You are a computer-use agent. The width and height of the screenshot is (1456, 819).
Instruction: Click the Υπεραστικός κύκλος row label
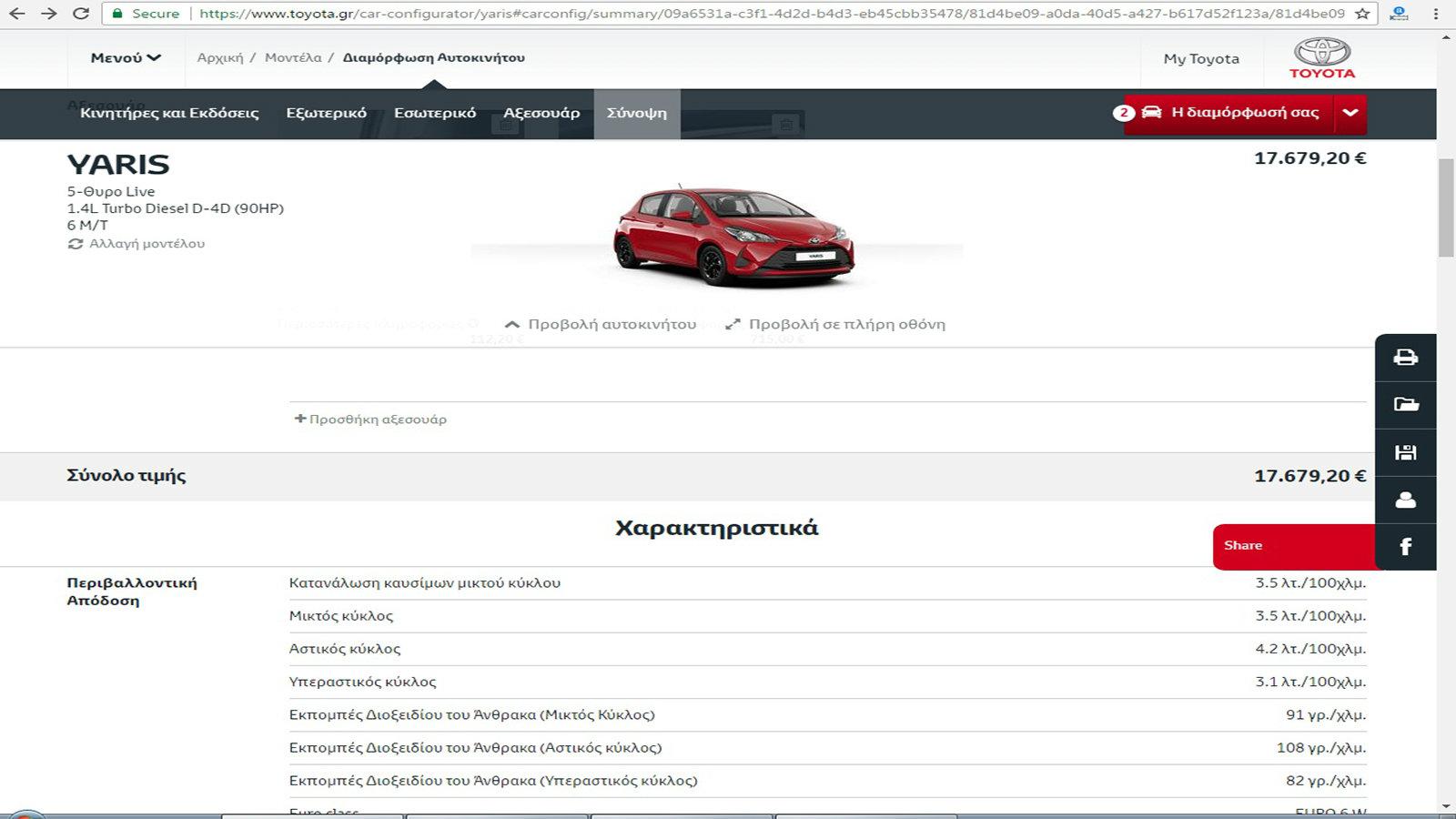point(363,682)
